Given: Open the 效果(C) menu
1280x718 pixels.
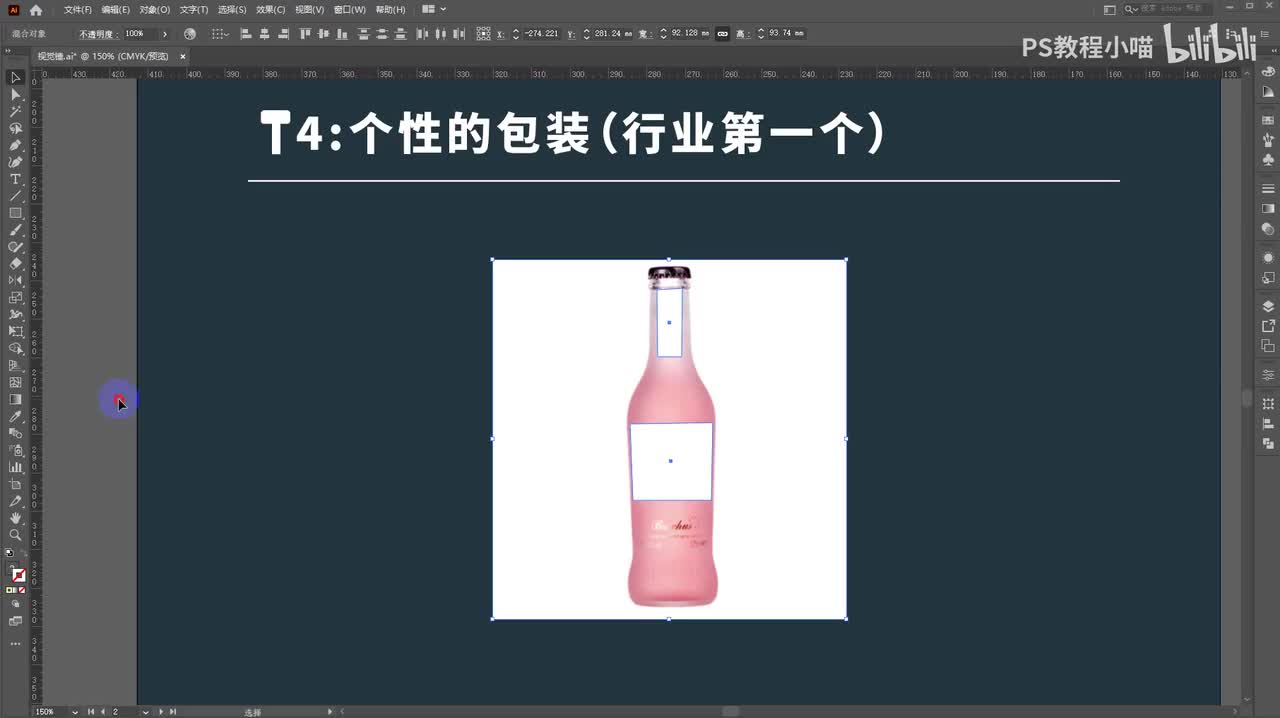Looking at the screenshot, I should (x=270, y=10).
